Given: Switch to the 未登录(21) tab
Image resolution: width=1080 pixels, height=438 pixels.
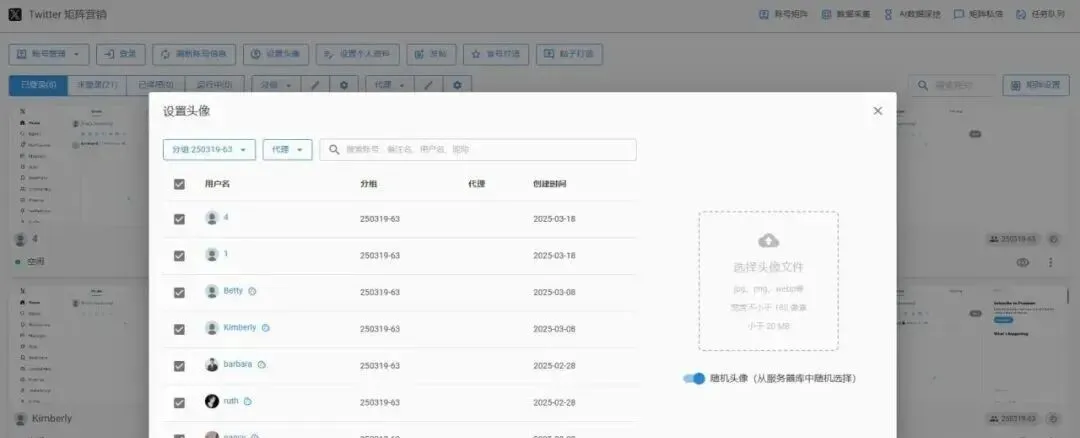Looking at the screenshot, I should click(97, 85).
